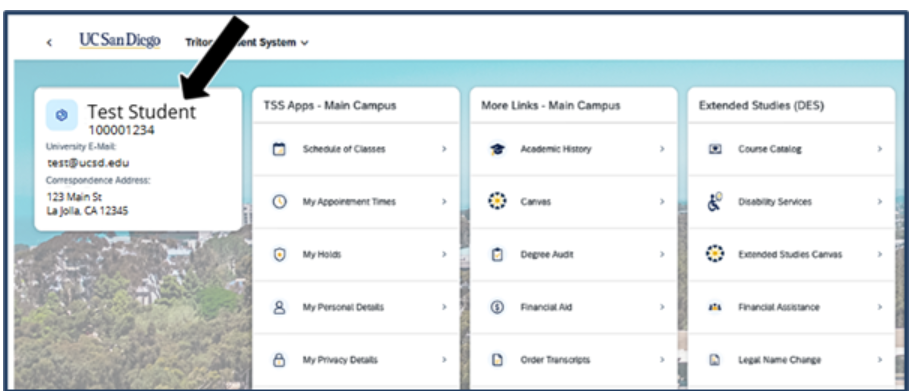
Task: Open My Privacy Details
Action: [340, 360]
